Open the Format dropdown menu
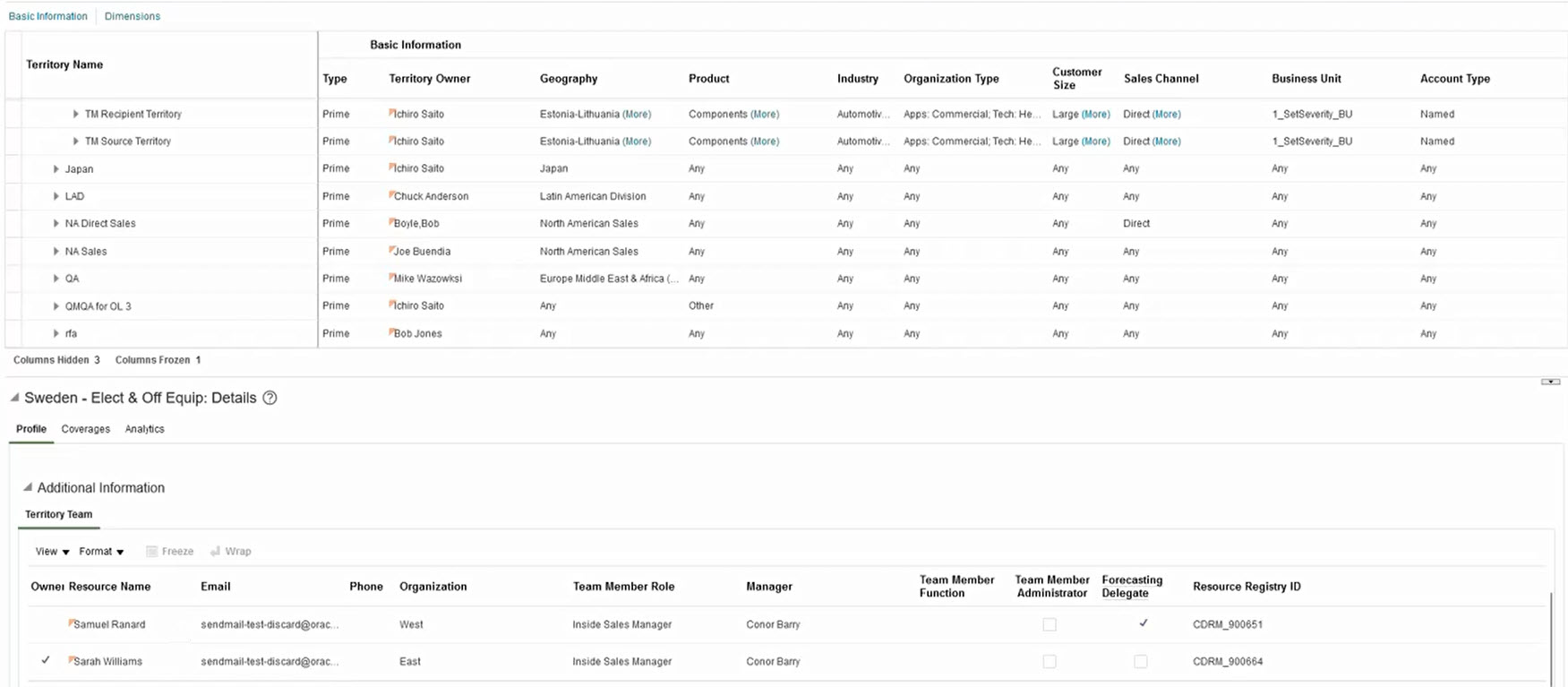This screenshot has height=687, width=1568. [101, 552]
